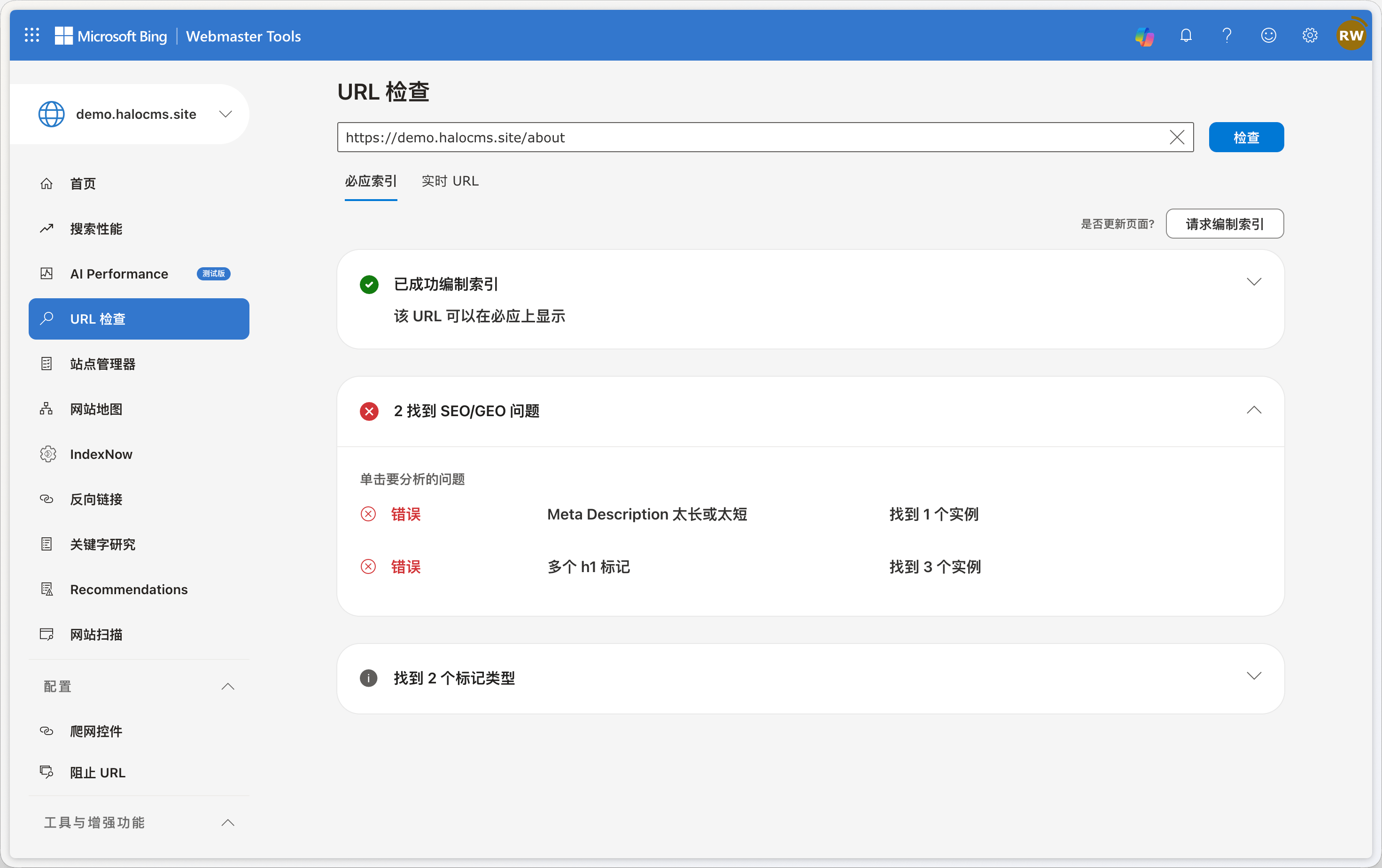Click the AI Performance chart icon

coord(47,274)
